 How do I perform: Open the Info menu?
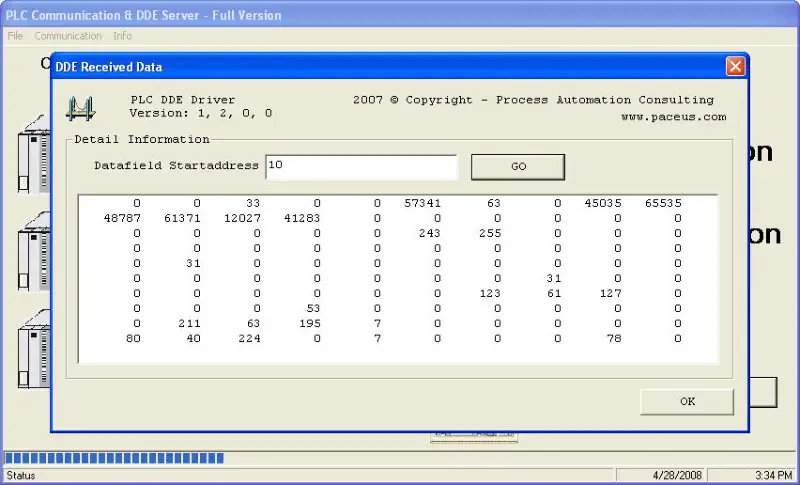tap(122, 36)
